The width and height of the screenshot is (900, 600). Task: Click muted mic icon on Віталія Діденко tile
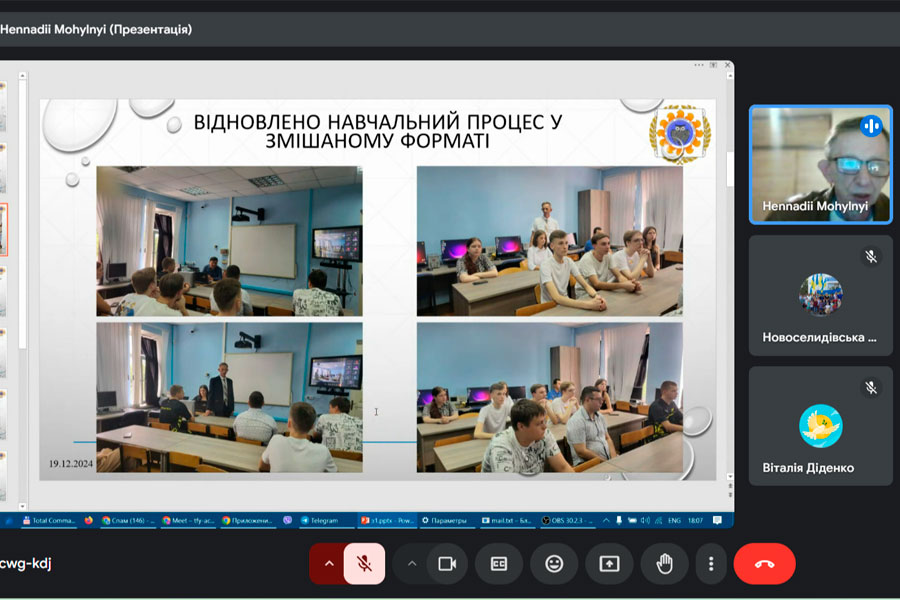(871, 388)
